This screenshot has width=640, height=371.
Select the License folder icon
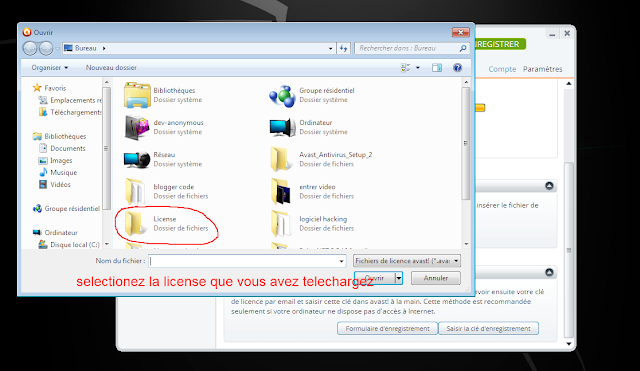click(x=134, y=224)
